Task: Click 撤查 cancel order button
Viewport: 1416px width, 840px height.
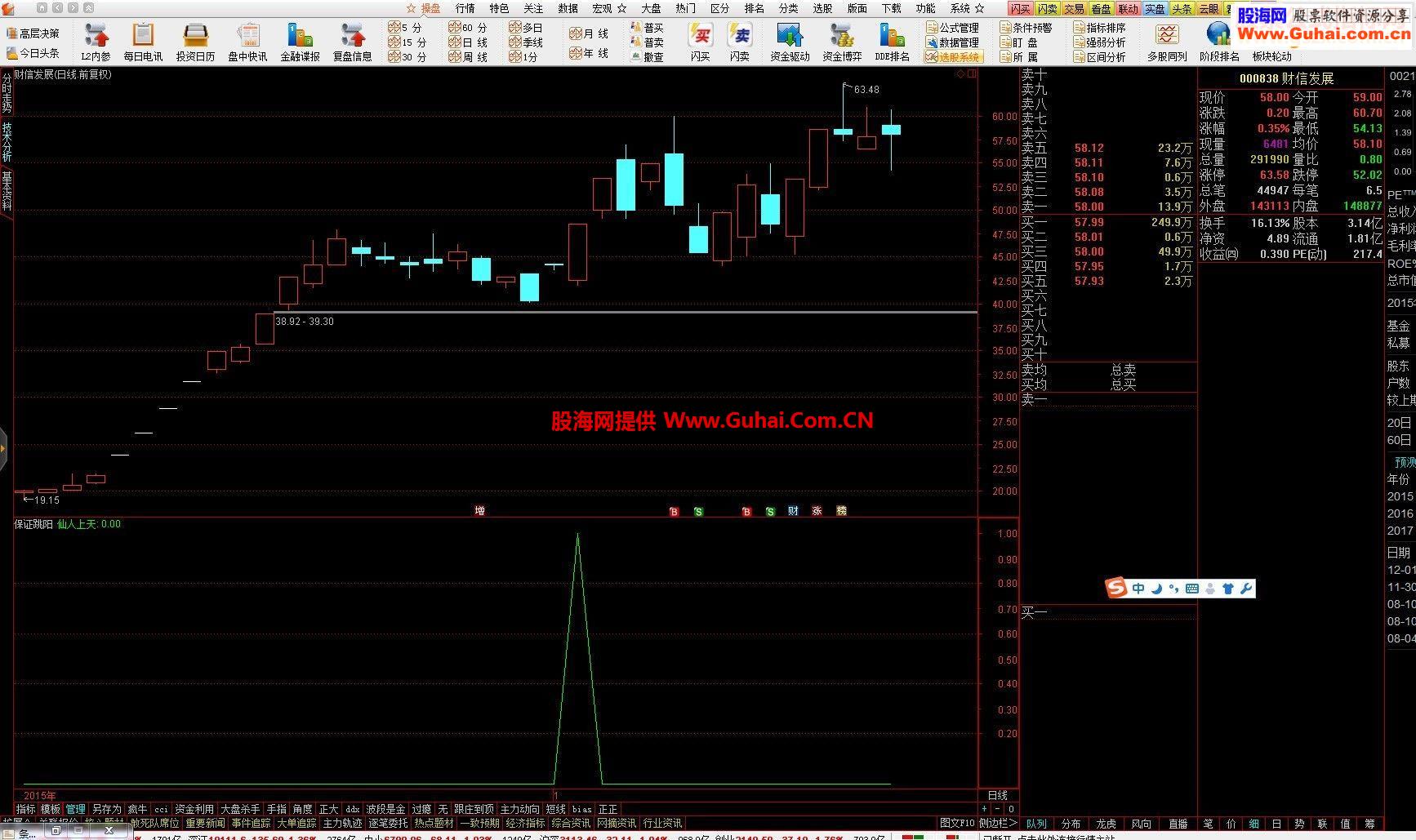Action: coord(648,57)
